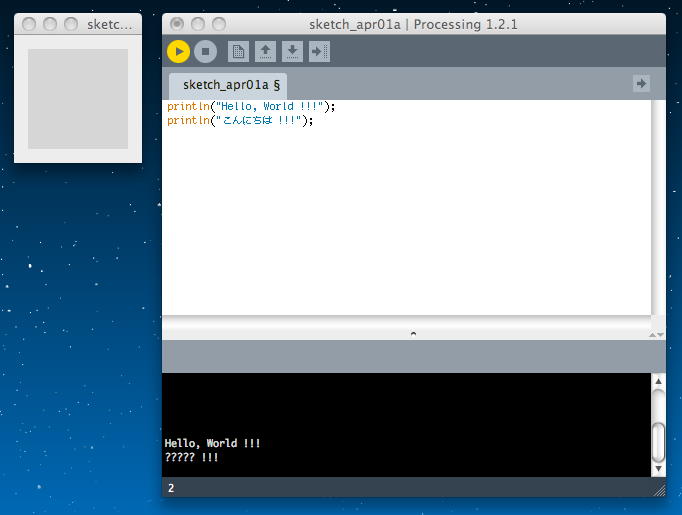Open the tab menu arrow at right
Image resolution: width=682 pixels, height=515 pixels.
coord(641,84)
